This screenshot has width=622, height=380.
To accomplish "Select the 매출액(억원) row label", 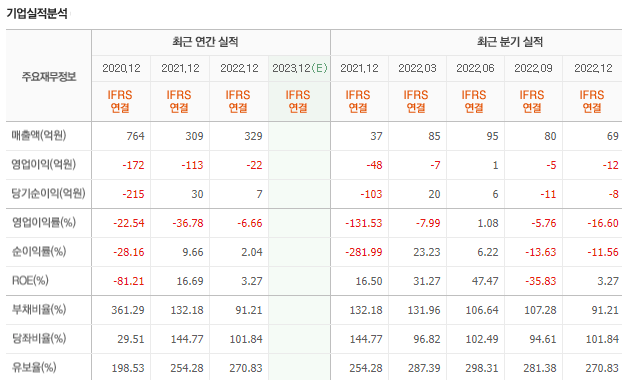I will click(x=39, y=136).
